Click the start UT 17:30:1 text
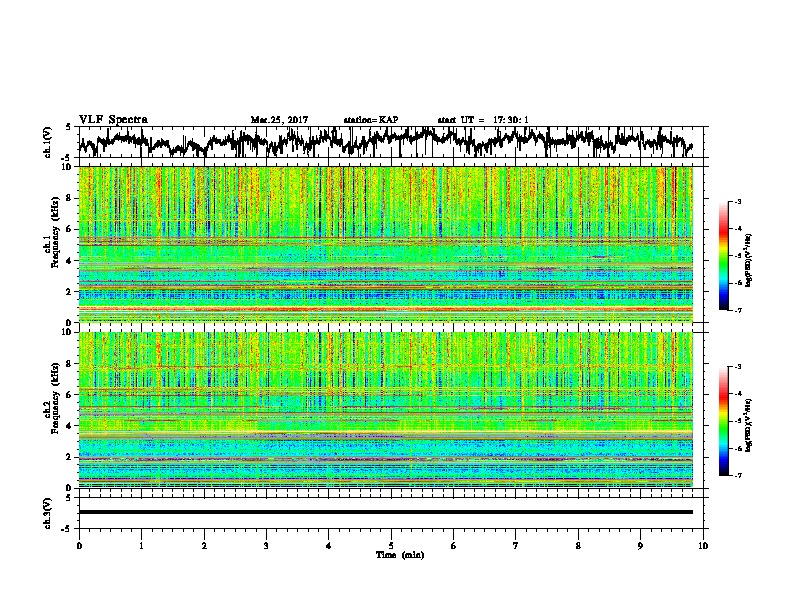 (483, 120)
